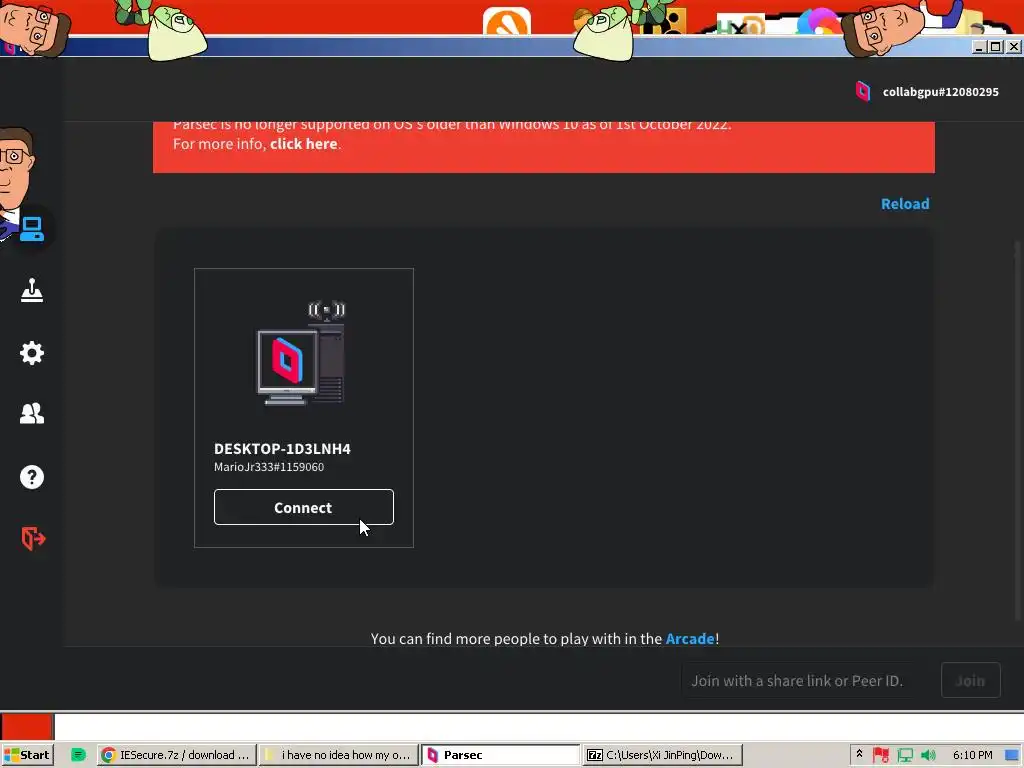Click the Join button
The height and width of the screenshot is (768, 1024).
(970, 680)
